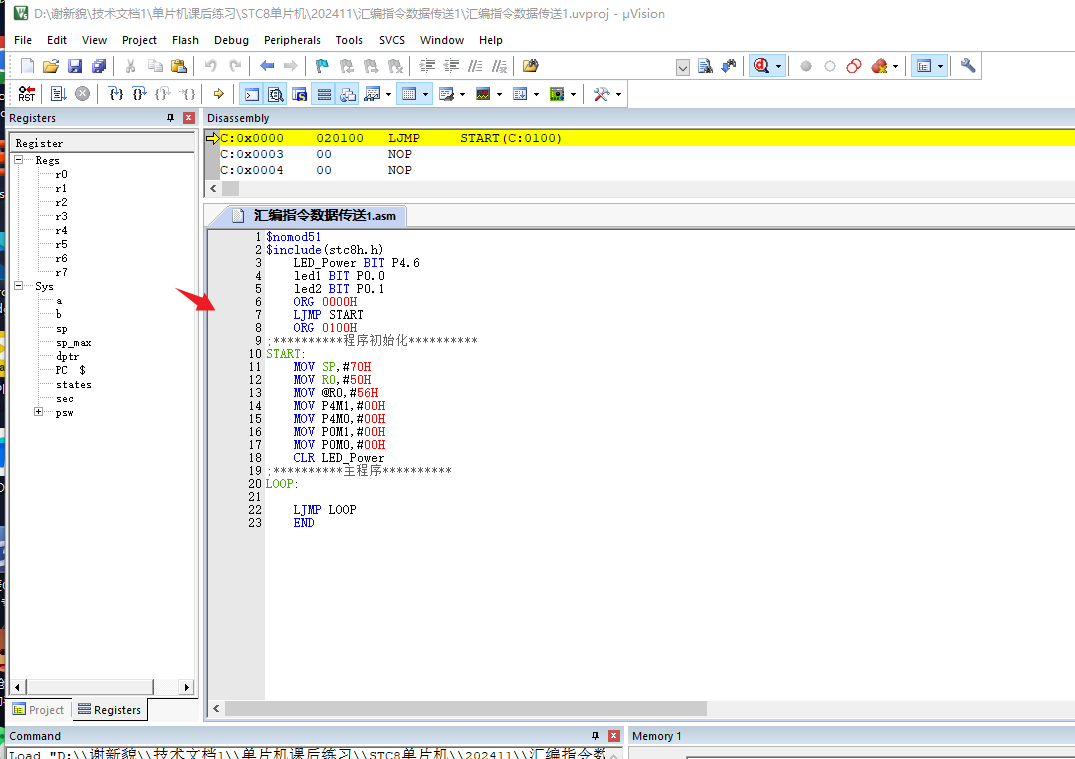Screen dimensions: 1075x759
Task: Pin the Command panel
Action: tap(595, 736)
